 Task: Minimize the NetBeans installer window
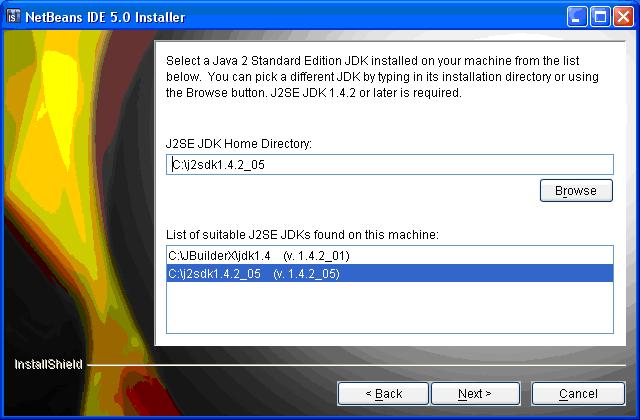pyautogui.click(x=577, y=17)
